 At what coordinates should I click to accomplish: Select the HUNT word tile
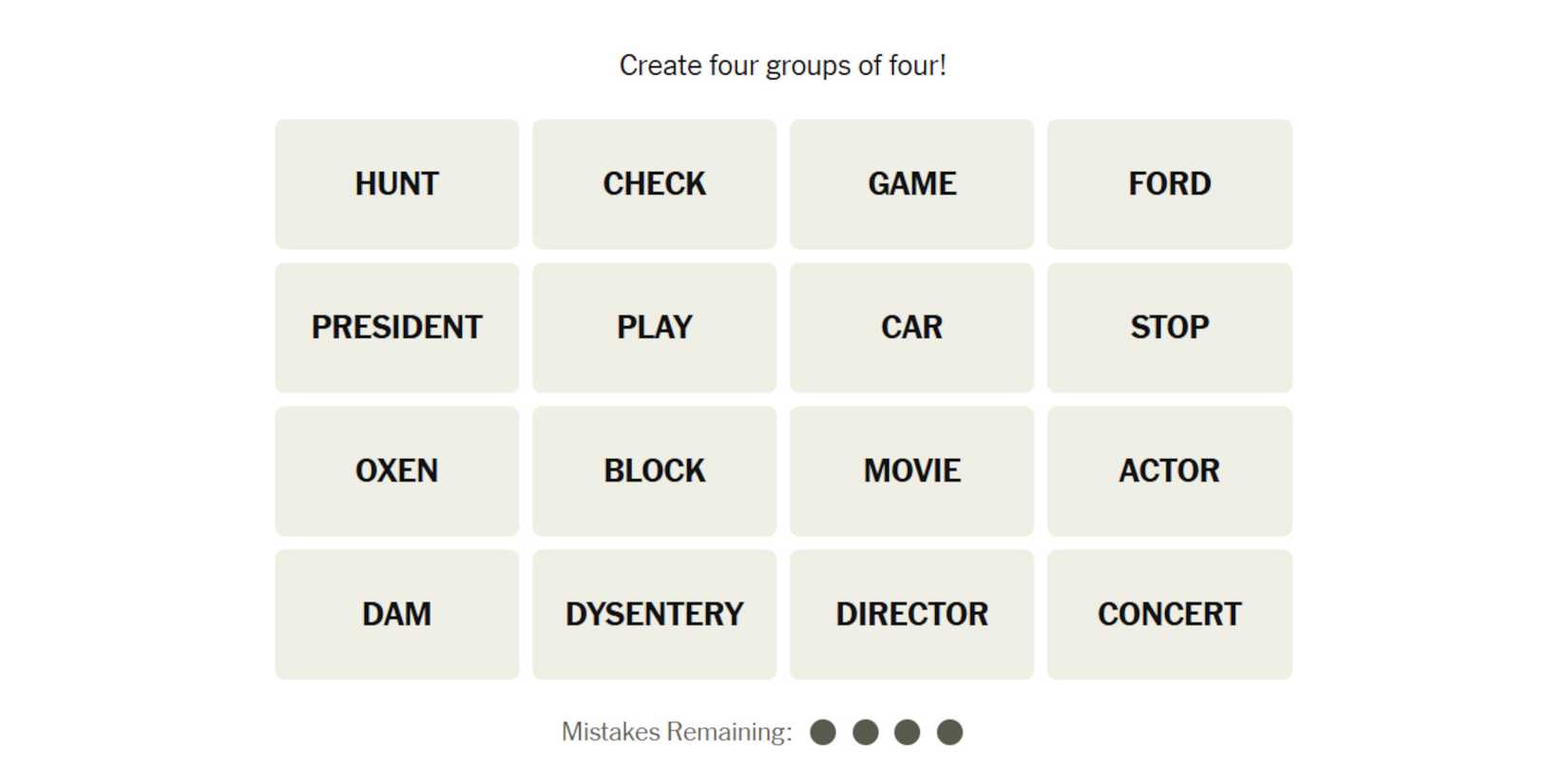[397, 184]
